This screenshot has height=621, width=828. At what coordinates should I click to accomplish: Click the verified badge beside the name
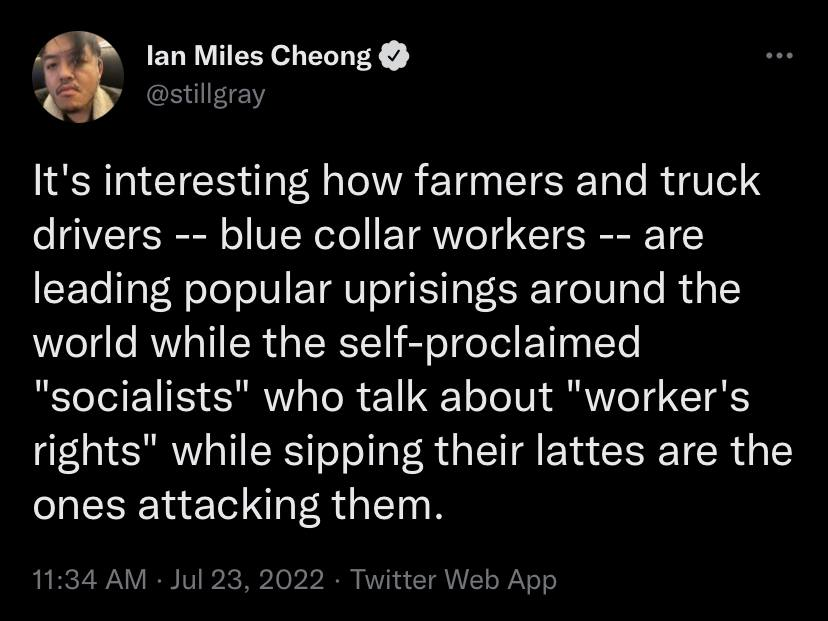click(x=395, y=58)
